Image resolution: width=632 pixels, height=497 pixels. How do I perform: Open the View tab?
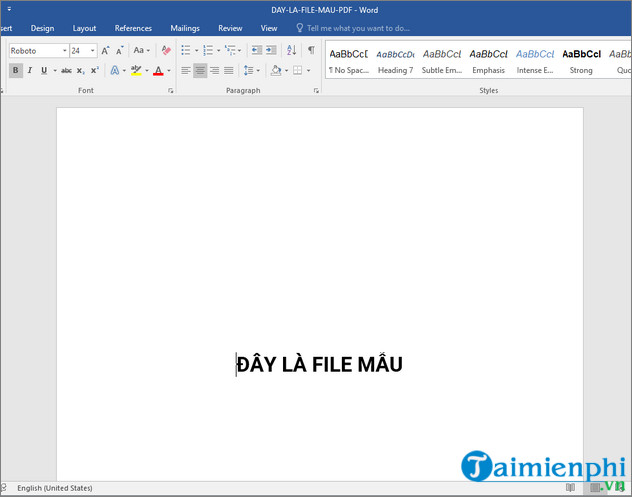(269, 28)
